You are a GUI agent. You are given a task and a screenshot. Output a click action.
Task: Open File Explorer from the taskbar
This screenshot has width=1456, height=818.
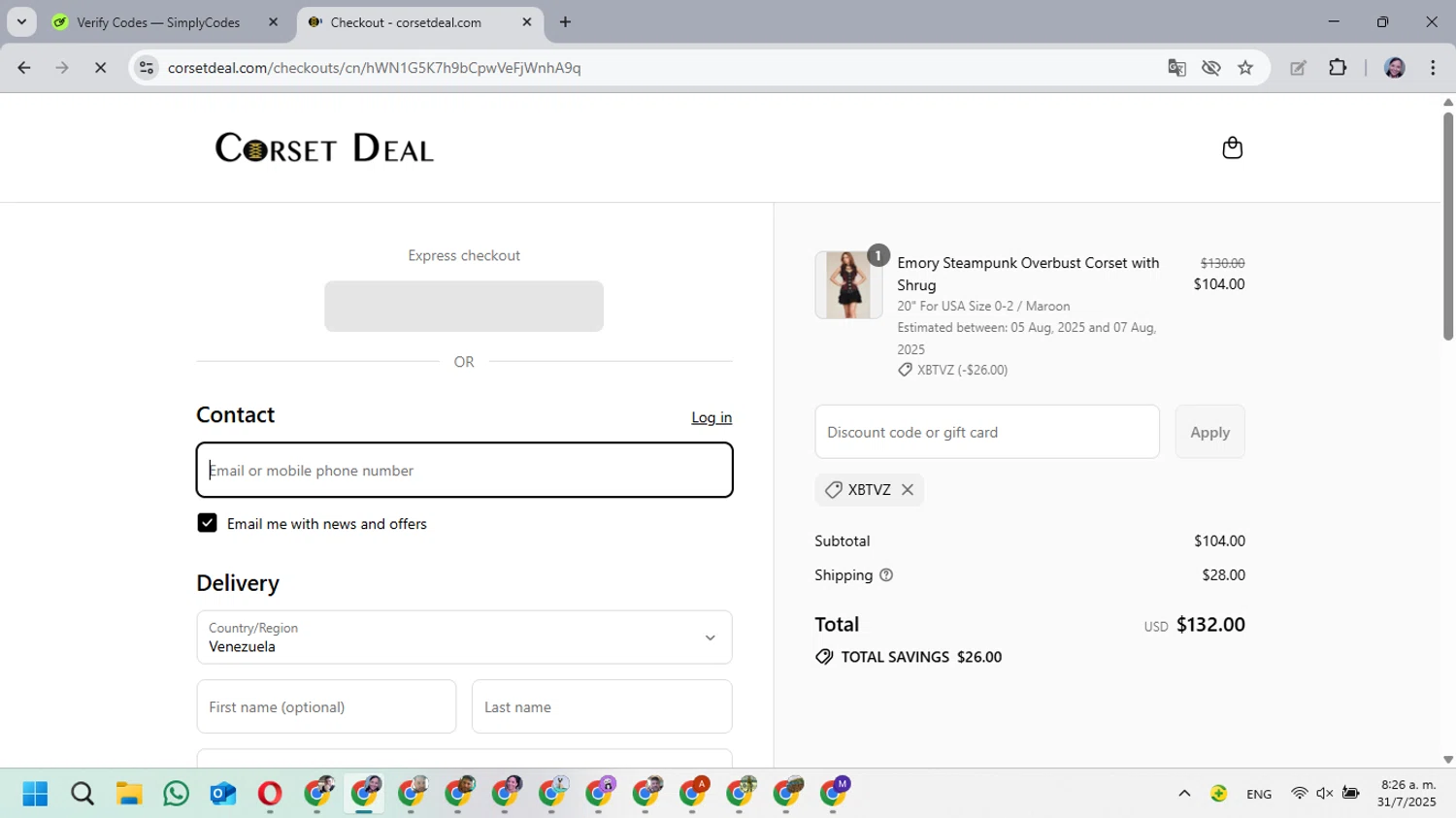[129, 794]
